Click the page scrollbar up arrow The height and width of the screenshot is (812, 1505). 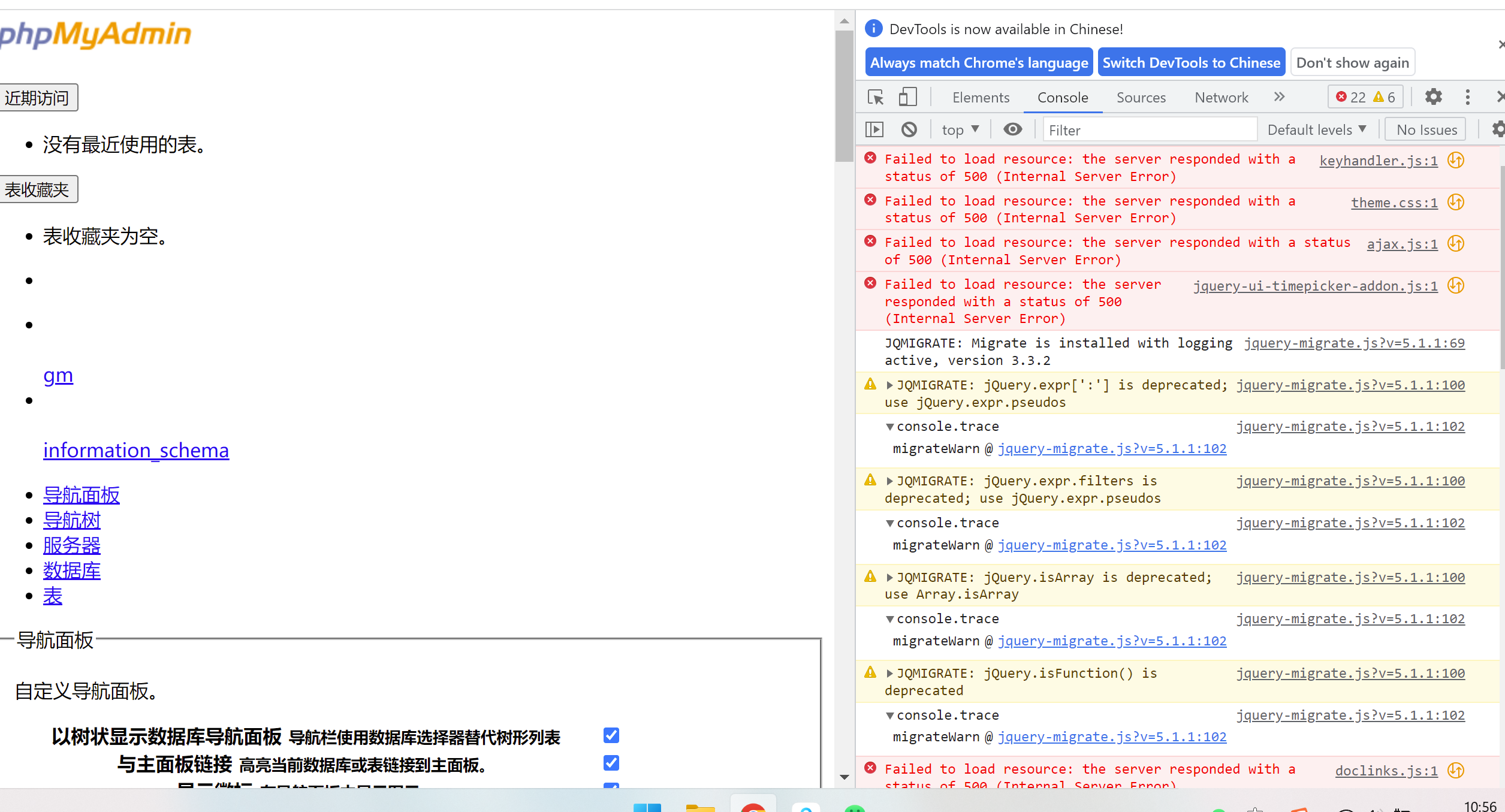point(844,21)
